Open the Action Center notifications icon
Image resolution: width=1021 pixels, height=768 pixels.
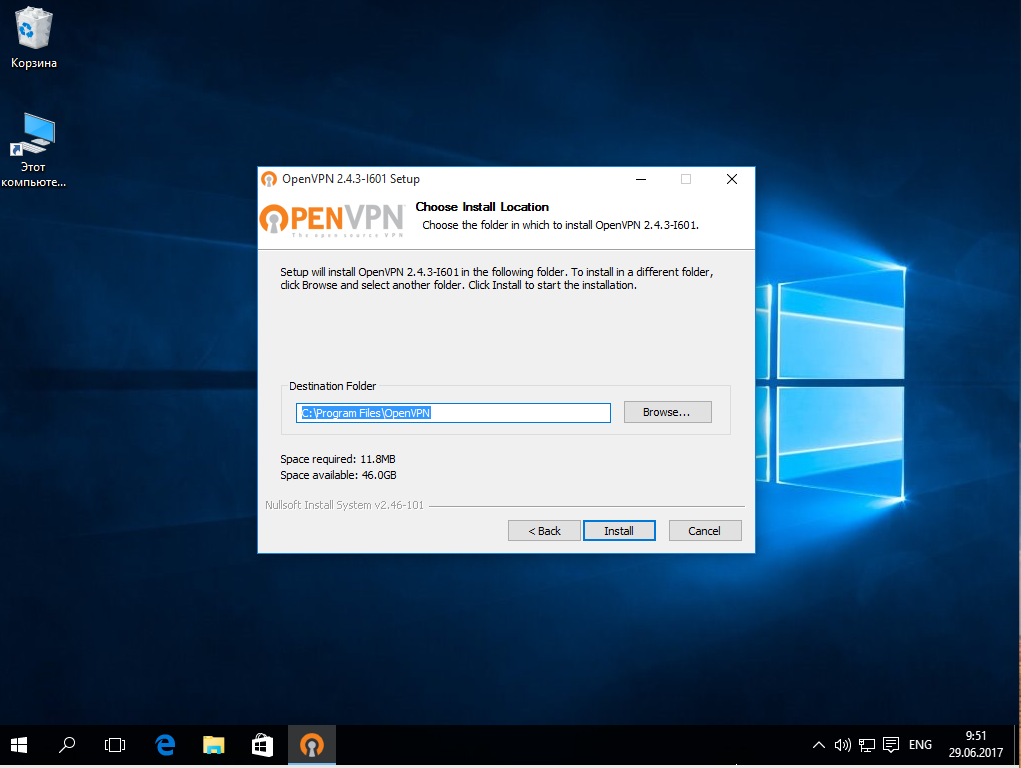[x=891, y=745]
